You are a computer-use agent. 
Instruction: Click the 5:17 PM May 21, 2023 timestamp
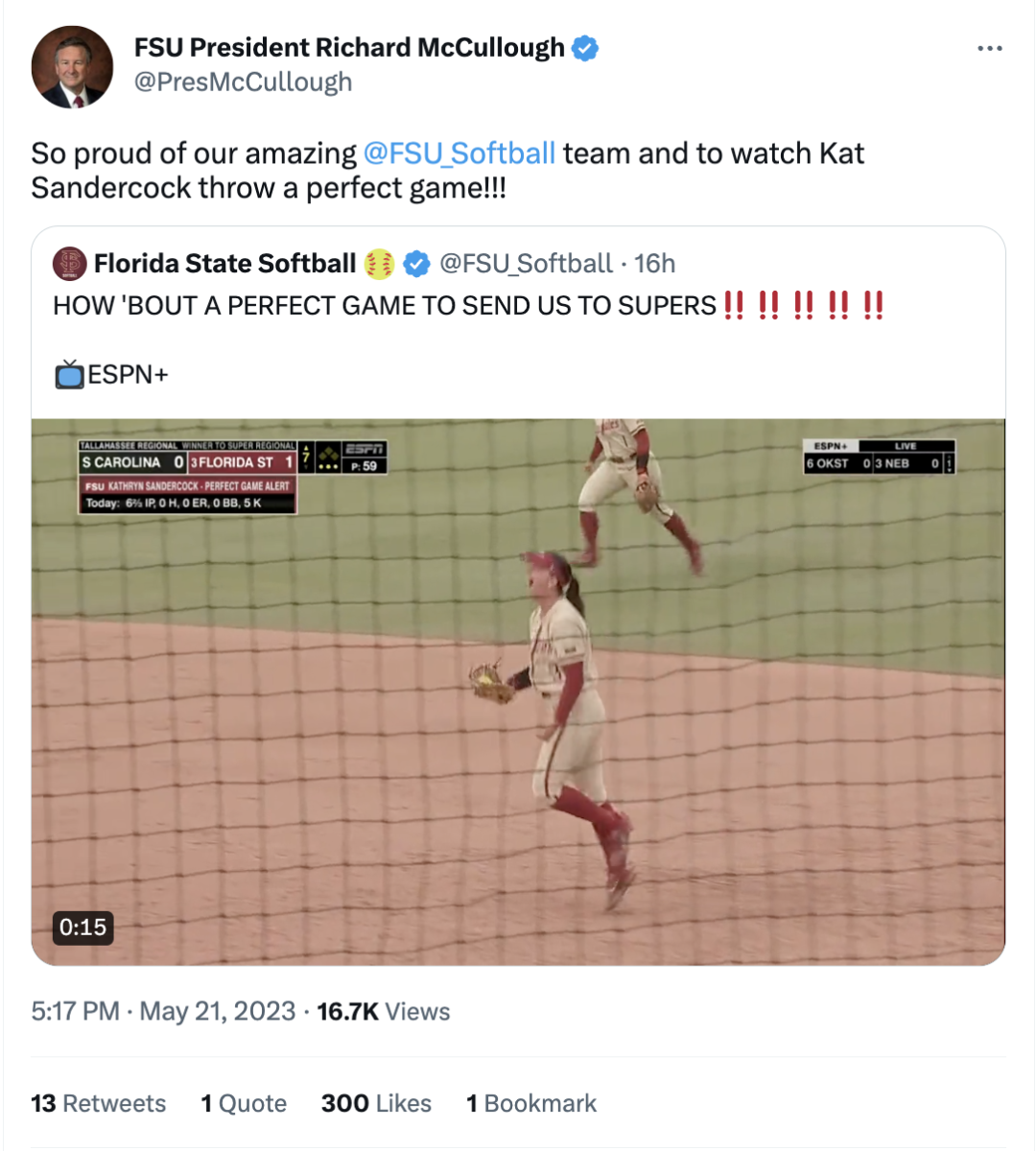click(163, 1012)
